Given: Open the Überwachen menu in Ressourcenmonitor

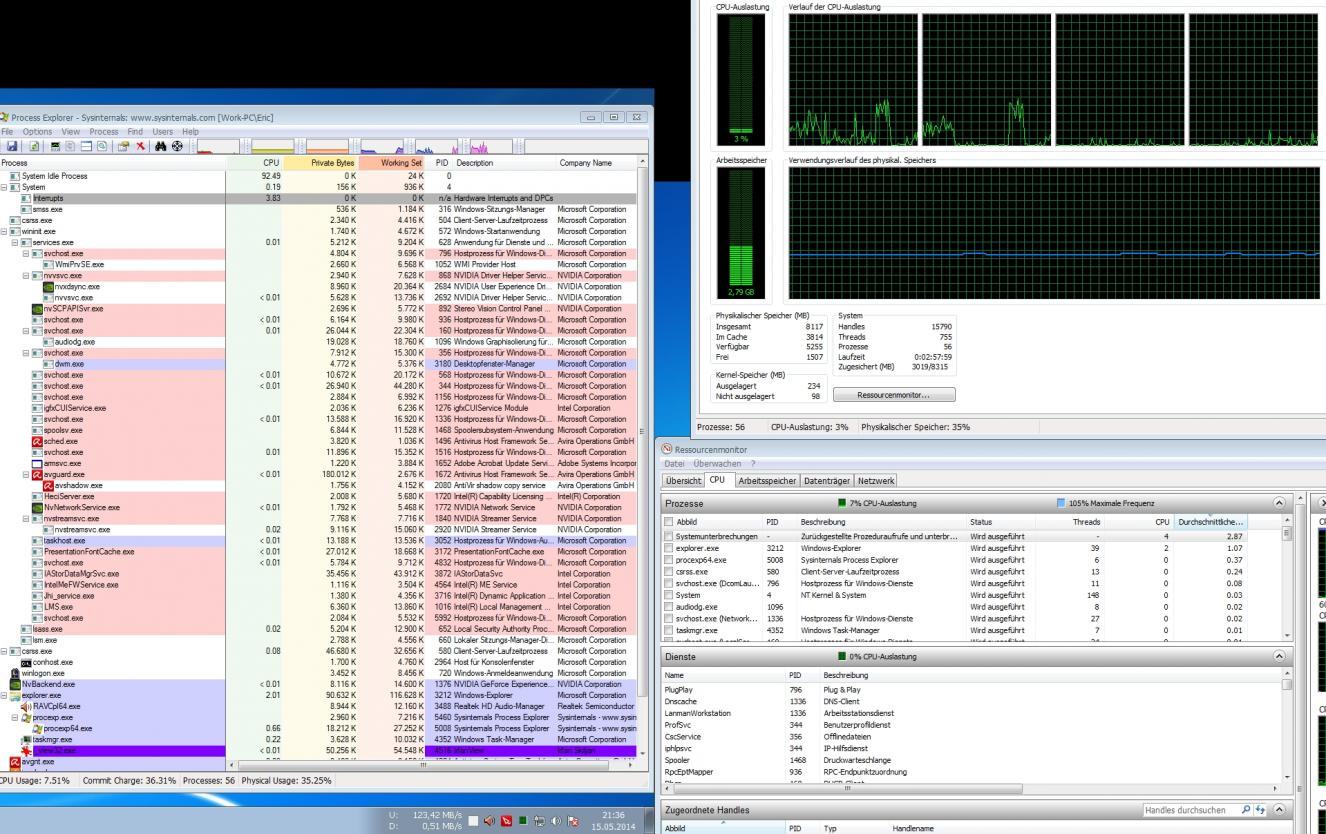Looking at the screenshot, I should click(716, 463).
